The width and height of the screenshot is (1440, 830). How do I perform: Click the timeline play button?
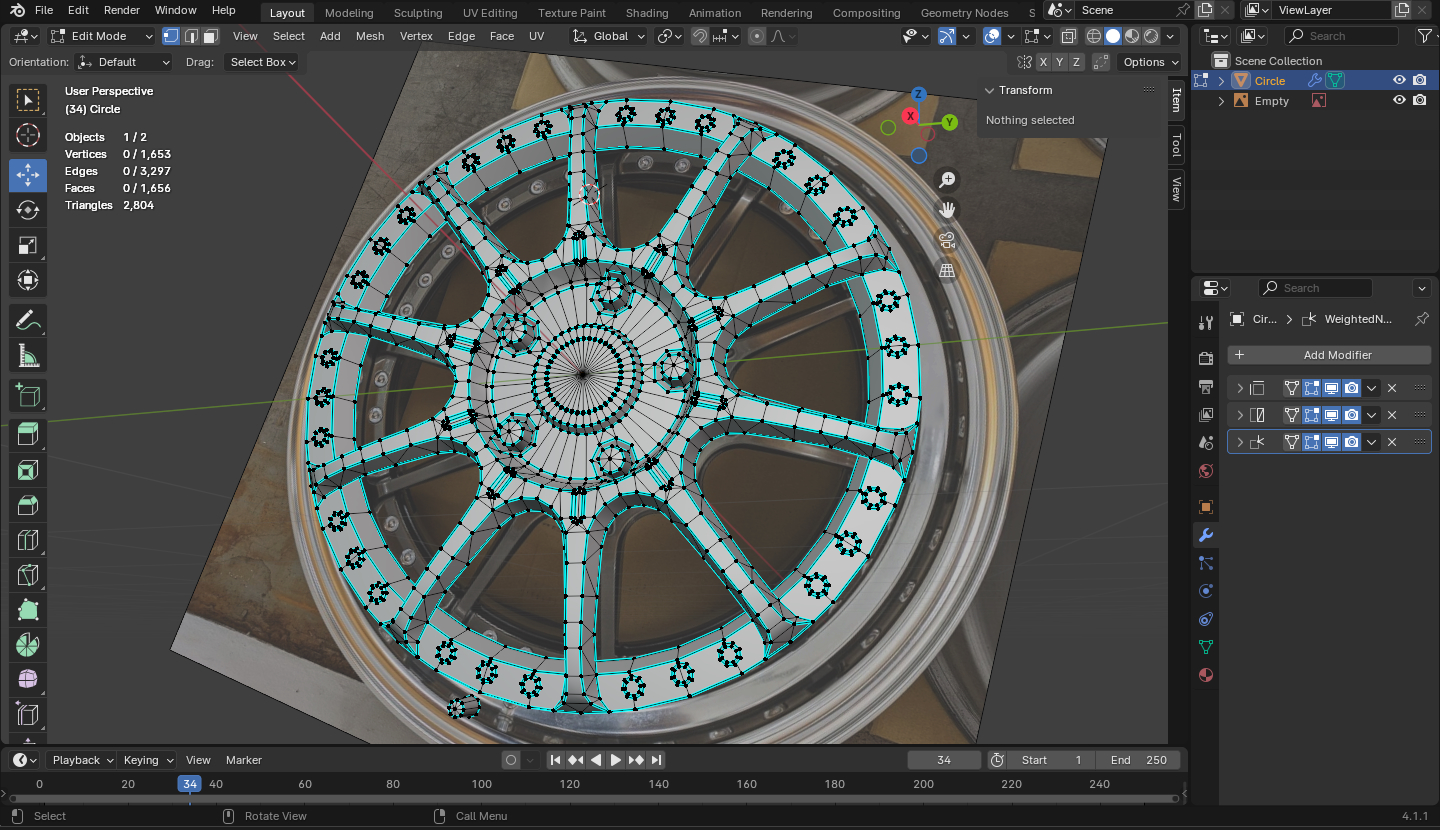(x=616, y=760)
